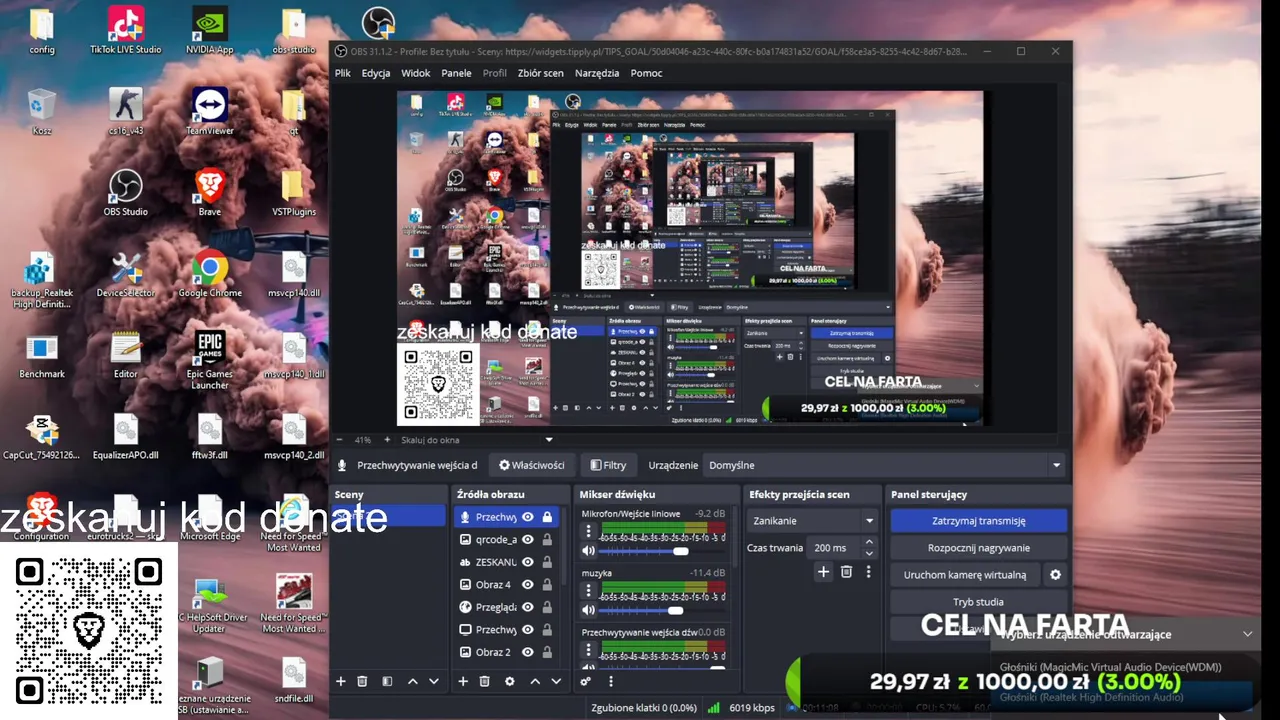
Task: Open Google Chrome desktop icon
Action: (x=210, y=274)
